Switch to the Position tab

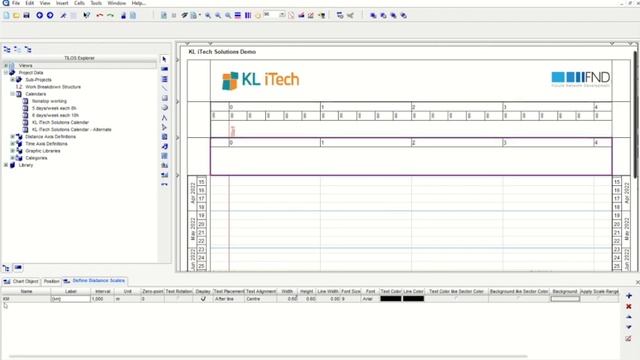tap(51, 281)
